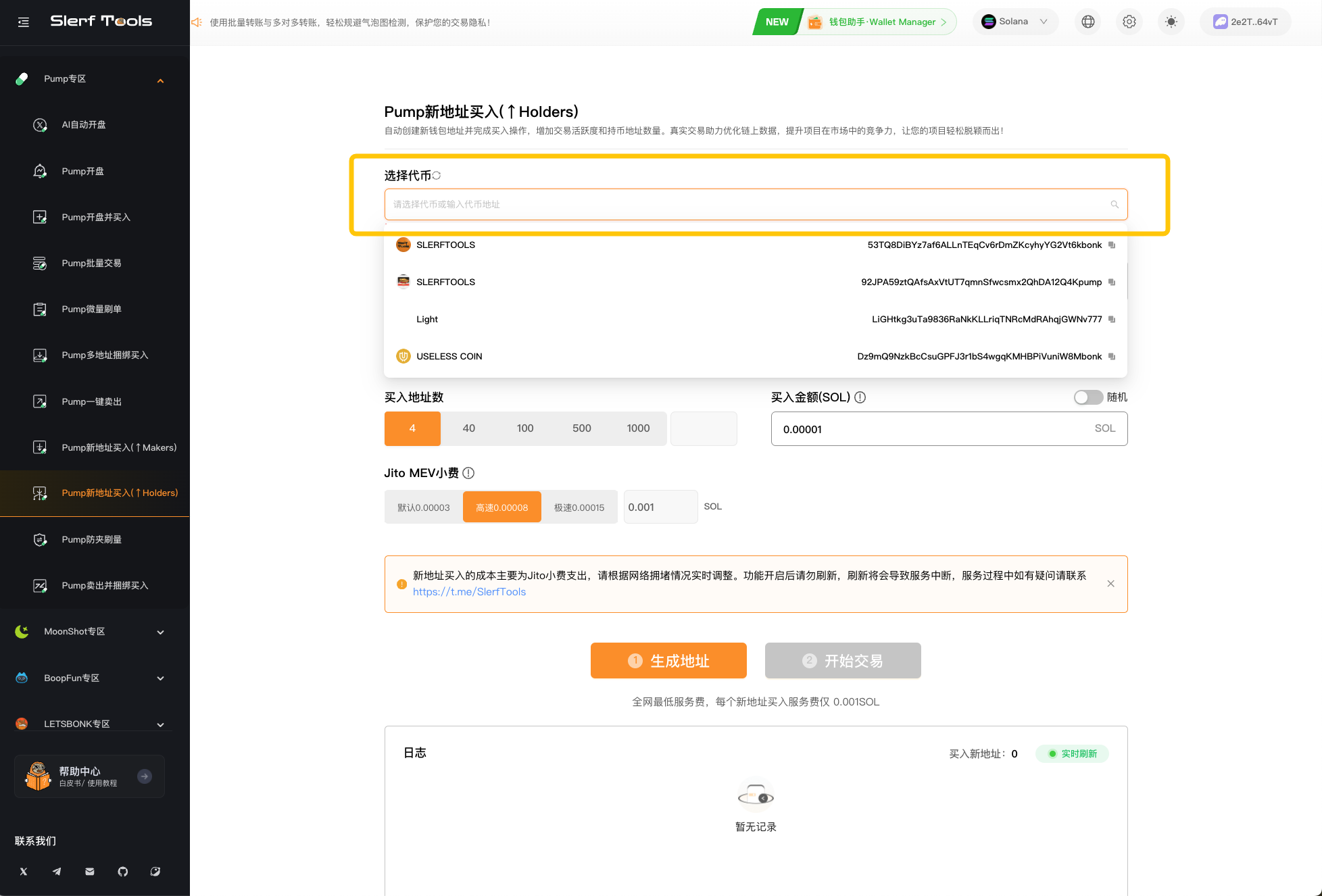This screenshot has width=1322, height=896.
Task: Click custom Jito tip field 0.001
Action: tap(660, 507)
